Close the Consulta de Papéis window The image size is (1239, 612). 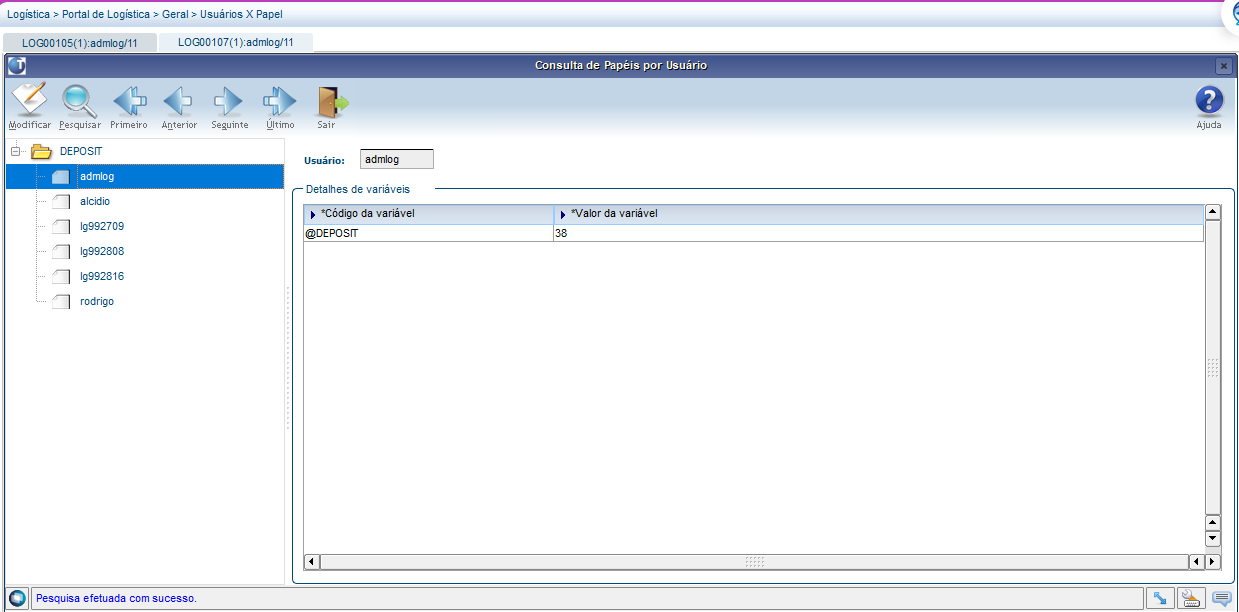(1223, 66)
